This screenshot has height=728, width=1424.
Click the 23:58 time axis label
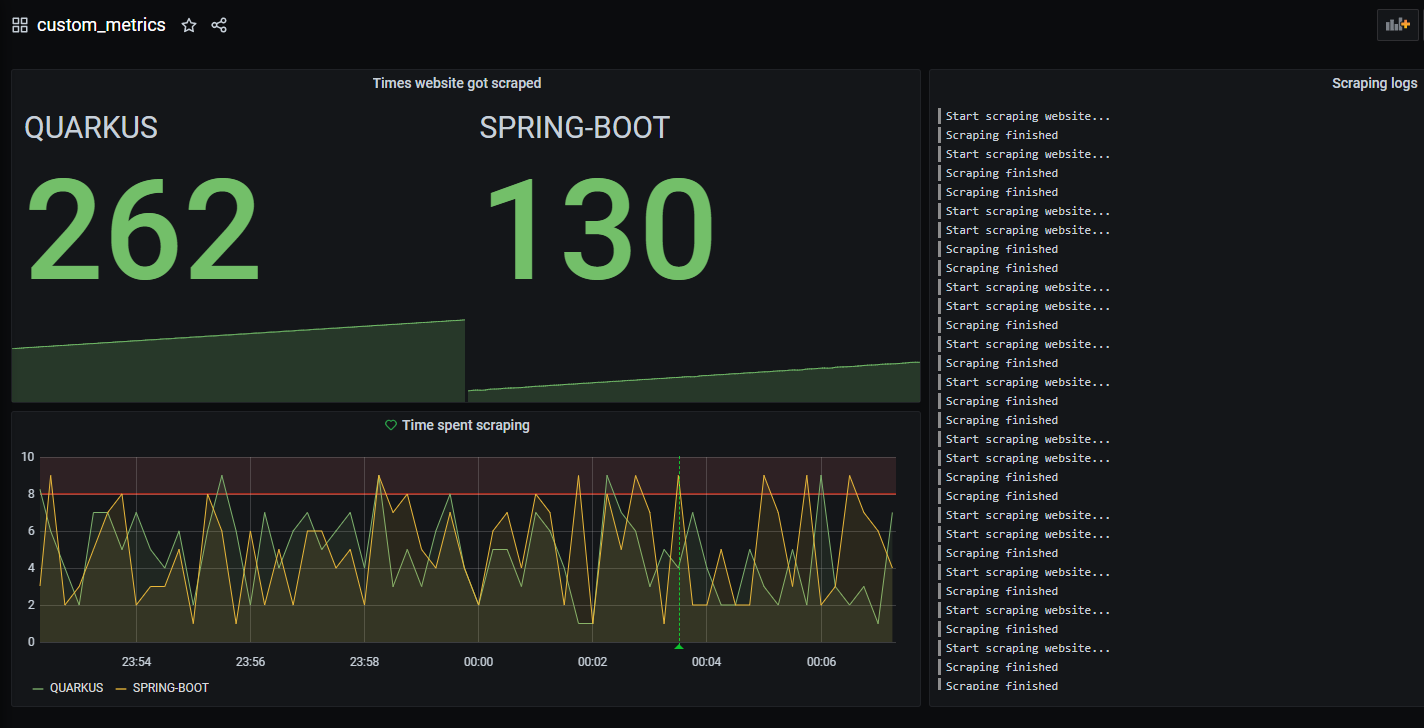(365, 662)
